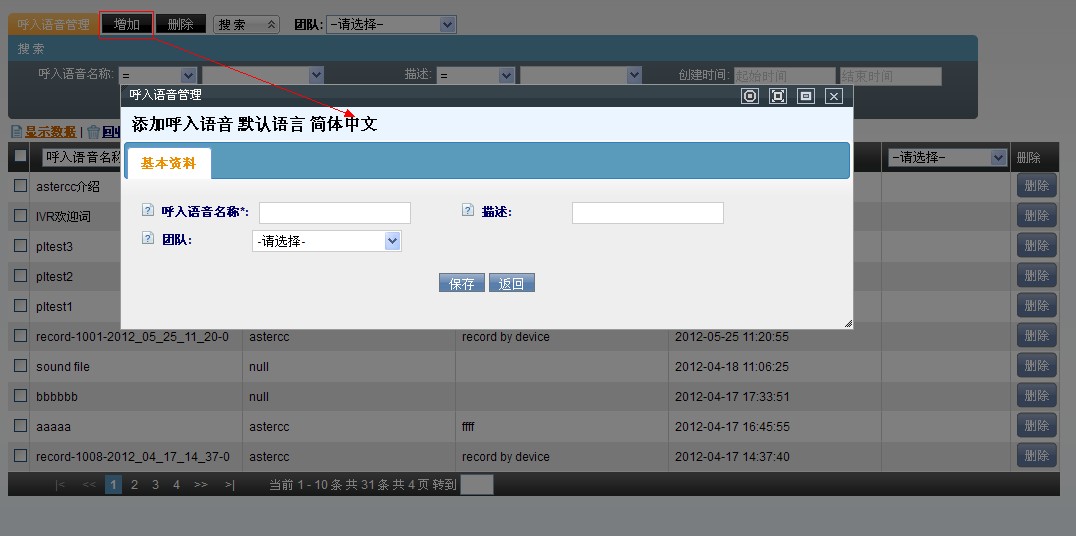Image resolution: width=1076 pixels, height=536 pixels.
Task: Click the help icon beside 团队 in dialog
Action: [x=148, y=239]
